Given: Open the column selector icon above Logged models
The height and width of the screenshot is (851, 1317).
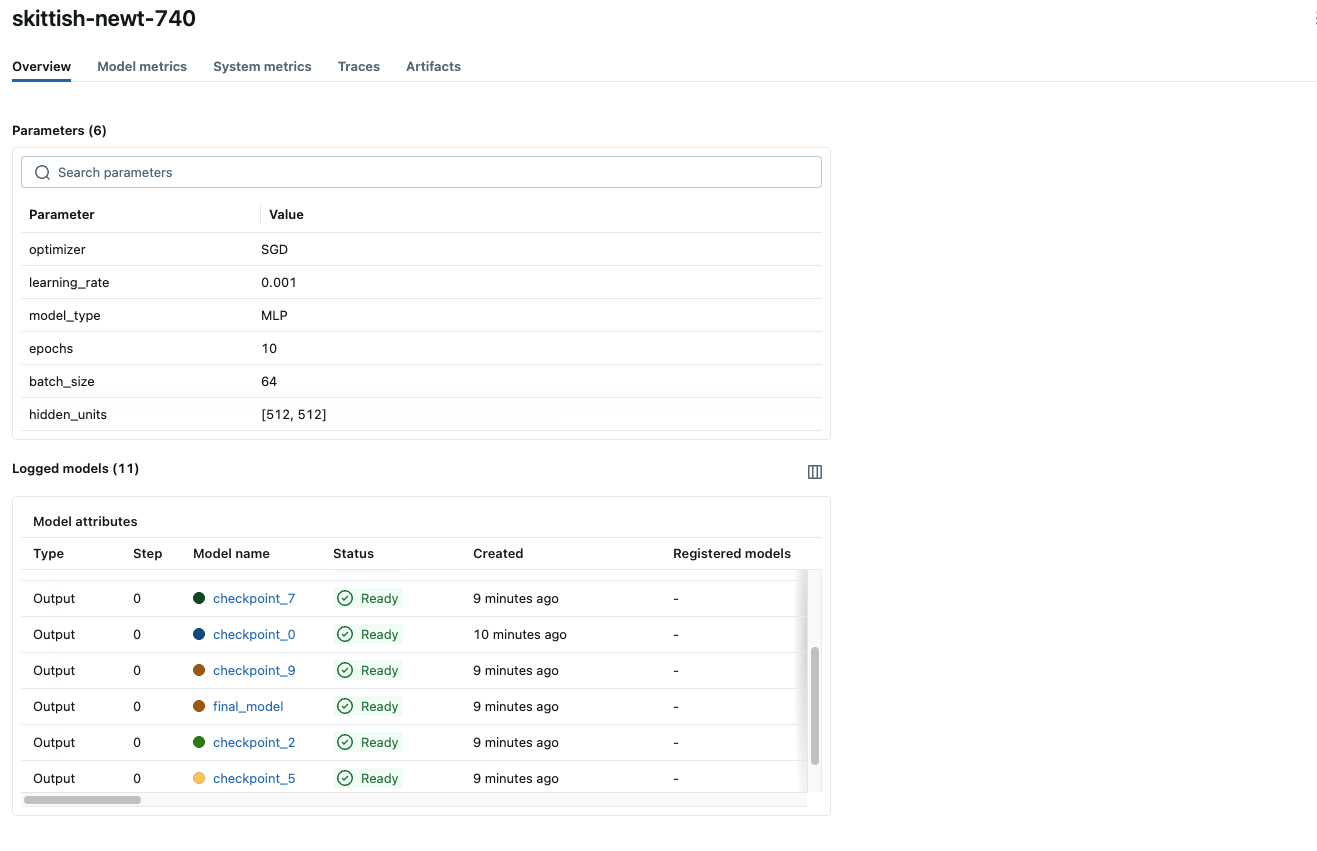Looking at the screenshot, I should coord(815,471).
